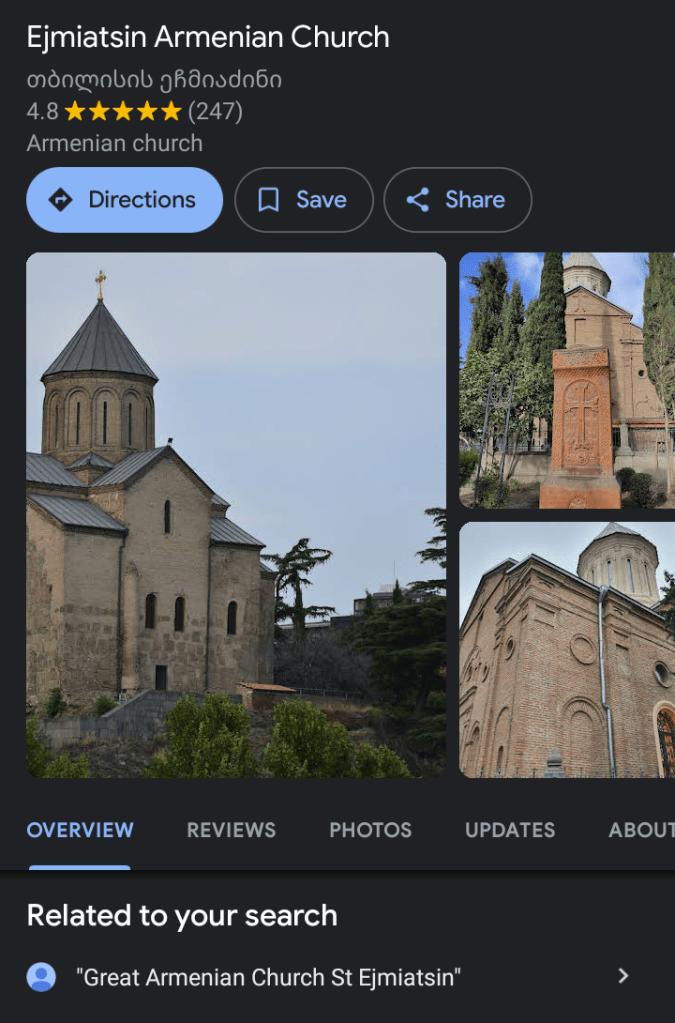The image size is (675, 1023).
Task: Tap the five-star rating icons
Action: [122, 111]
